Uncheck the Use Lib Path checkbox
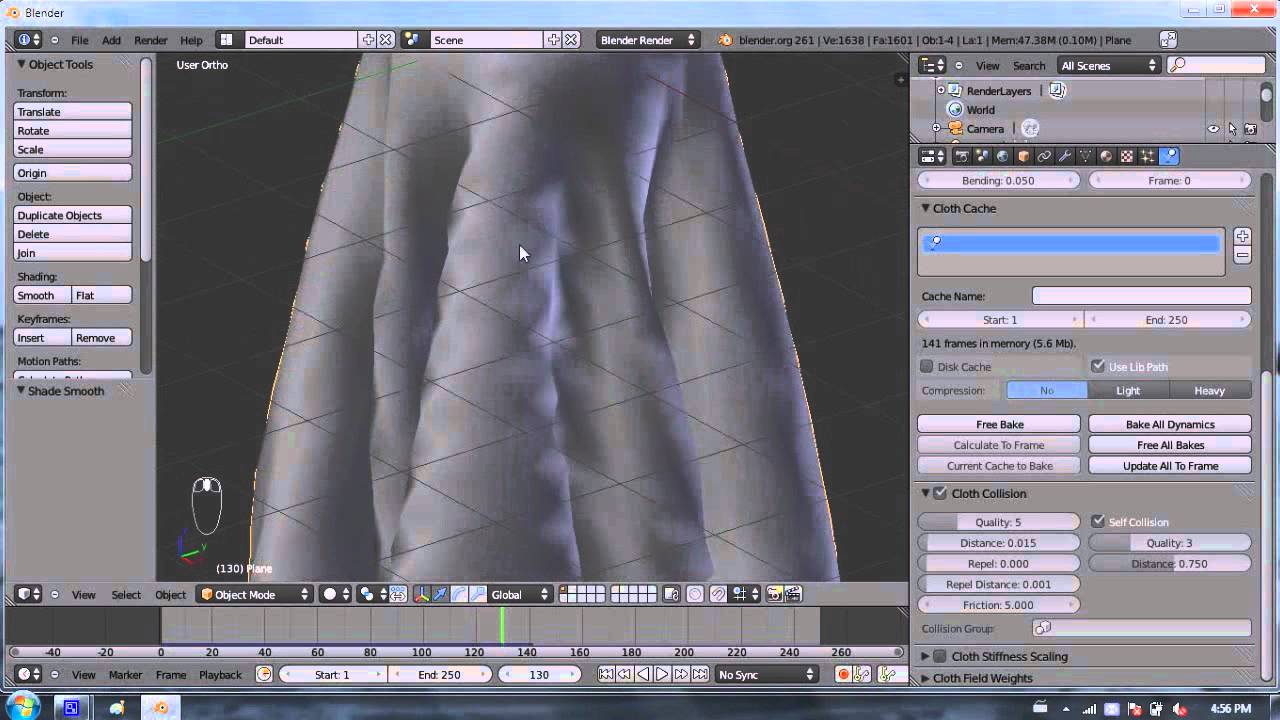Viewport: 1280px width, 720px height. coord(1098,367)
